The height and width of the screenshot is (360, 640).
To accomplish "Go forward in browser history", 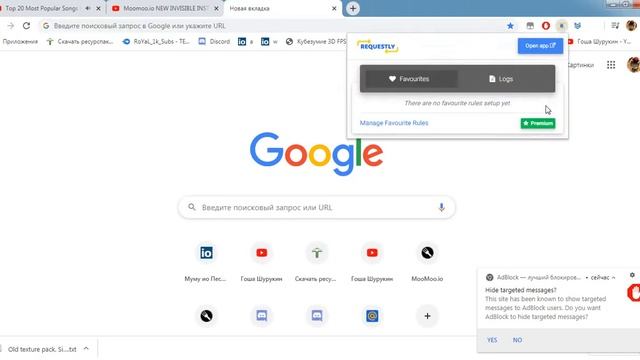I will pyautogui.click(x=11, y=26).
